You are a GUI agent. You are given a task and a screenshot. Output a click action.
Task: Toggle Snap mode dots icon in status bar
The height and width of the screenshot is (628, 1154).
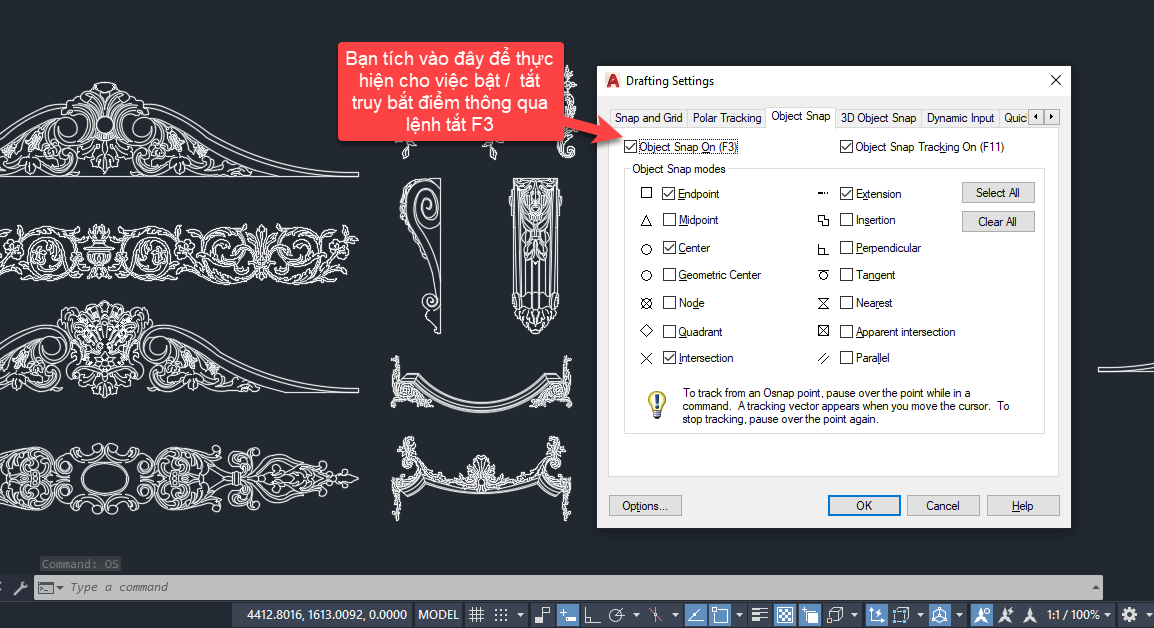[x=501, y=615]
